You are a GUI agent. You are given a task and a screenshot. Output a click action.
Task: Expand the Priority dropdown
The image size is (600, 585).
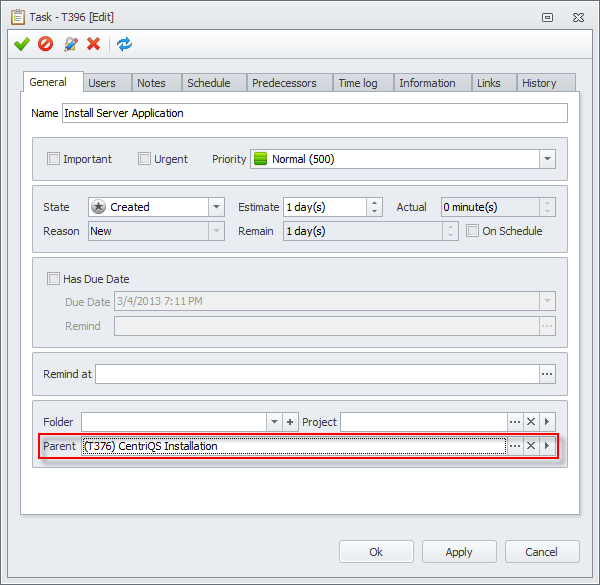[x=547, y=159]
